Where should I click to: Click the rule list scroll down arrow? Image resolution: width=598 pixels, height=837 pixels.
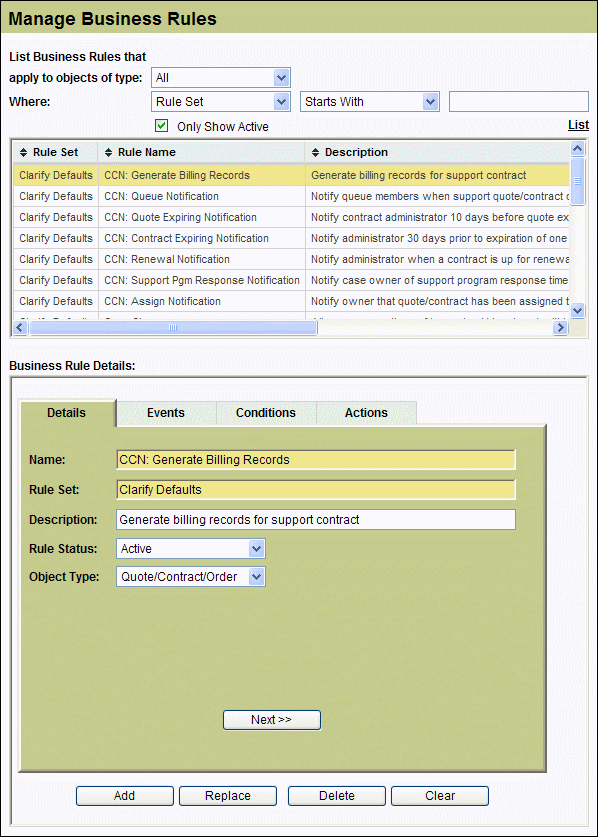[x=578, y=310]
